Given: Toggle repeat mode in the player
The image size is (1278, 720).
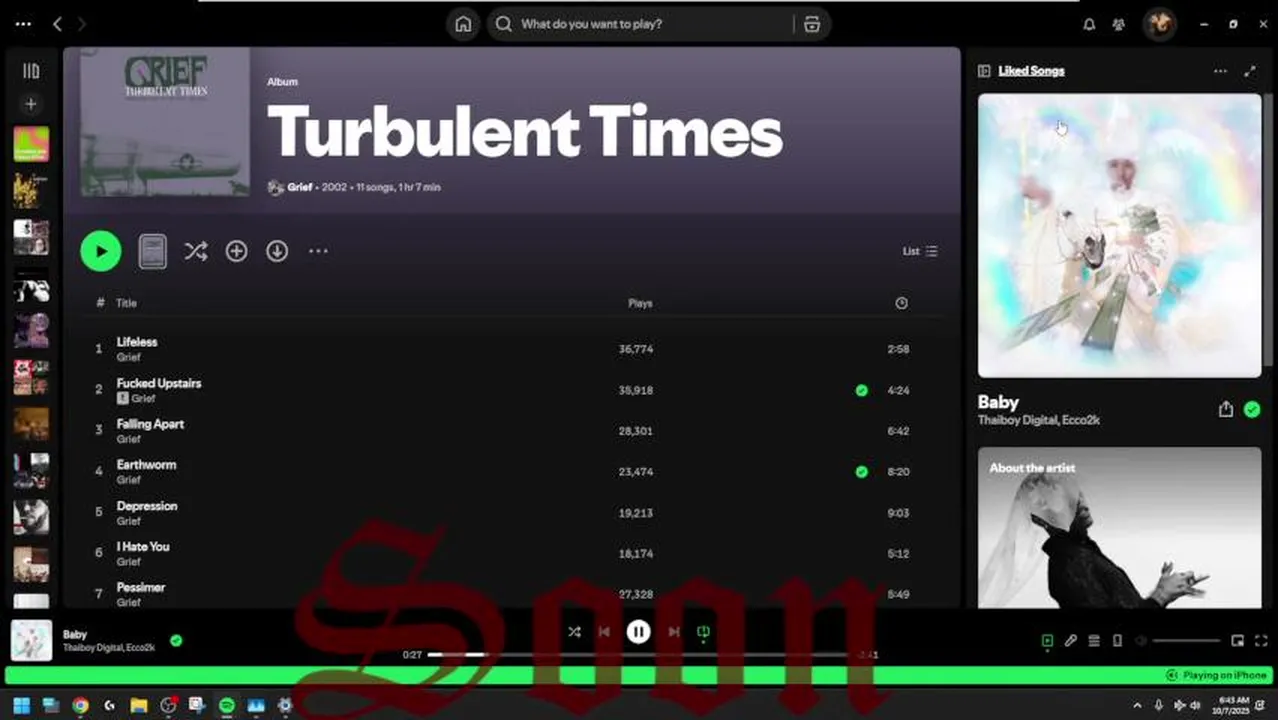Looking at the screenshot, I should 703,632.
